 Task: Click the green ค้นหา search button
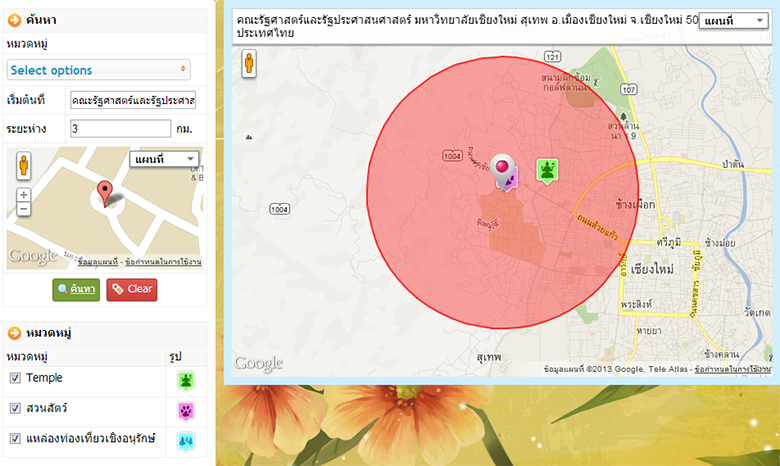pos(76,289)
